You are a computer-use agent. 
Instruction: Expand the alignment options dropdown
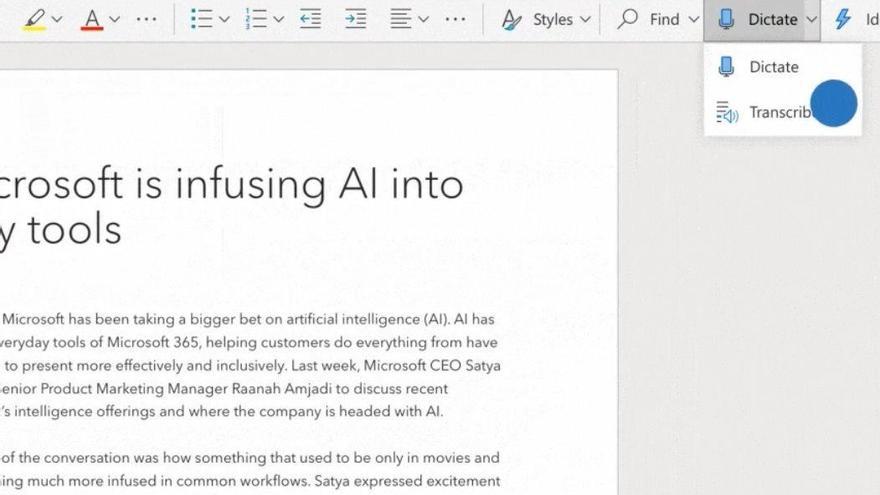tap(424, 19)
